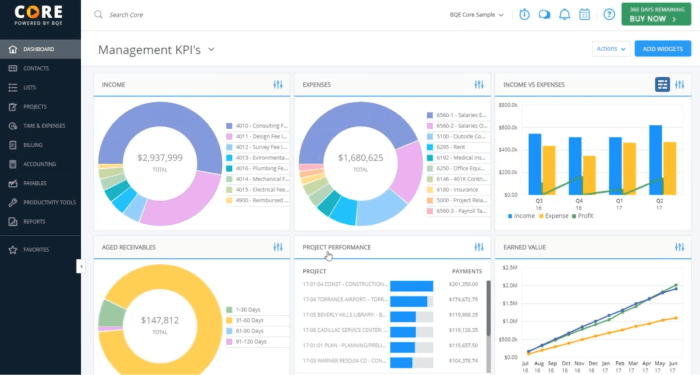The image size is (700, 375).
Task: Open the timer icon in top bar
Action: click(x=524, y=14)
